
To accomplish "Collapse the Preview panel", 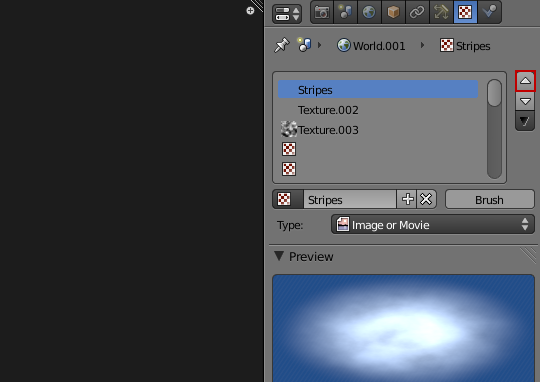I will pyautogui.click(x=279, y=256).
